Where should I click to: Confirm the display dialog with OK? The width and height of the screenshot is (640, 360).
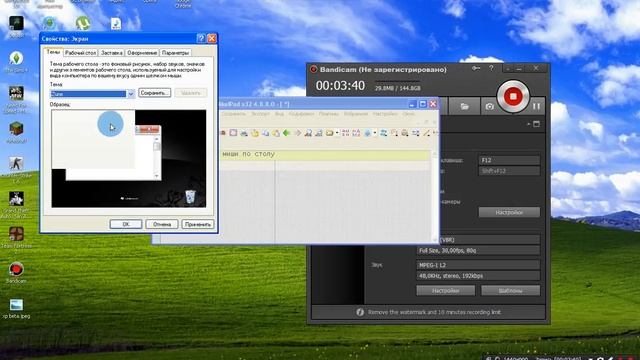click(126, 224)
